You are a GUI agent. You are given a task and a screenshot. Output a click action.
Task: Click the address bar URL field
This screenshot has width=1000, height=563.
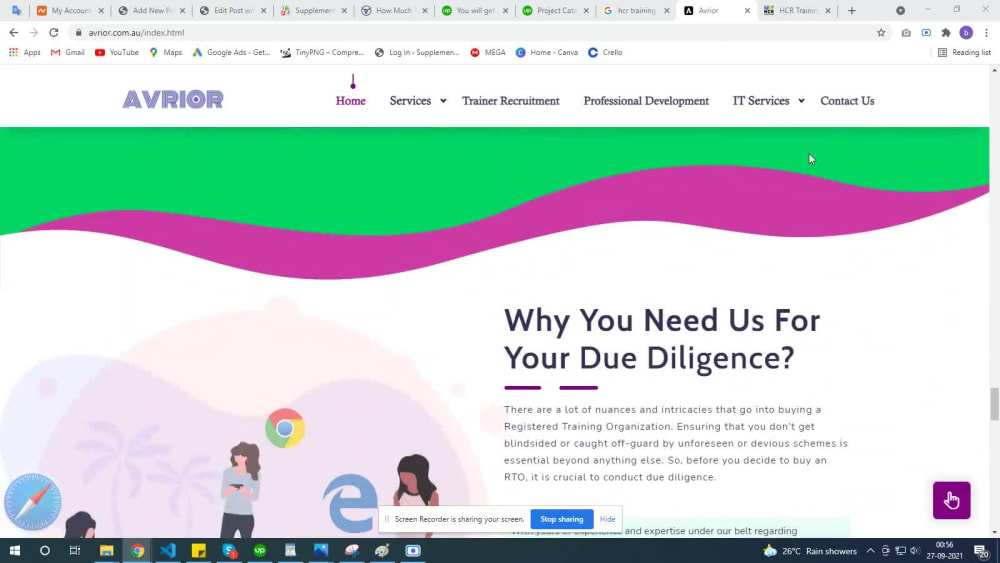coord(472,33)
